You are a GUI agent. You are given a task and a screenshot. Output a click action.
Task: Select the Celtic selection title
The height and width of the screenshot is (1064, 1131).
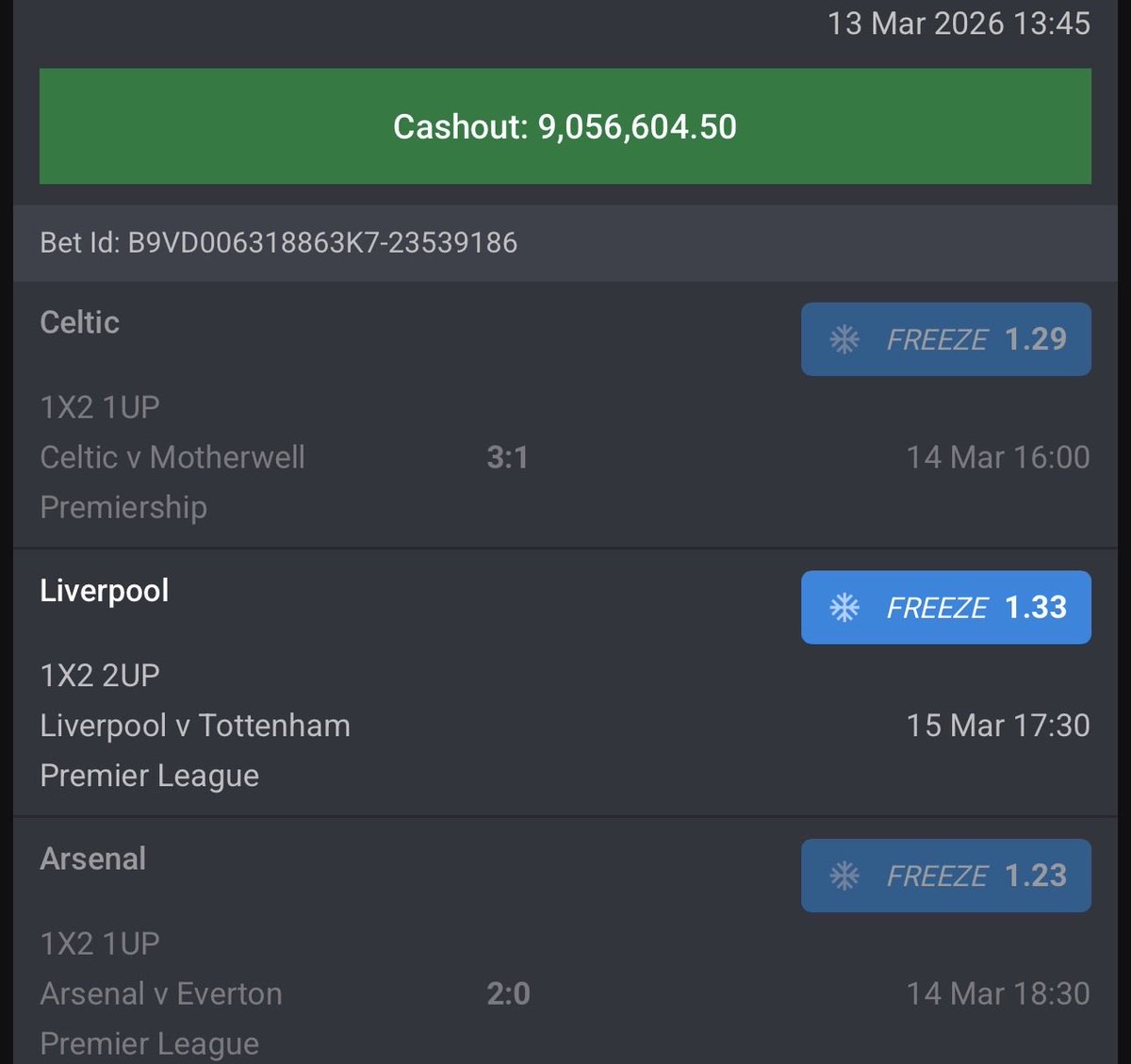[80, 322]
